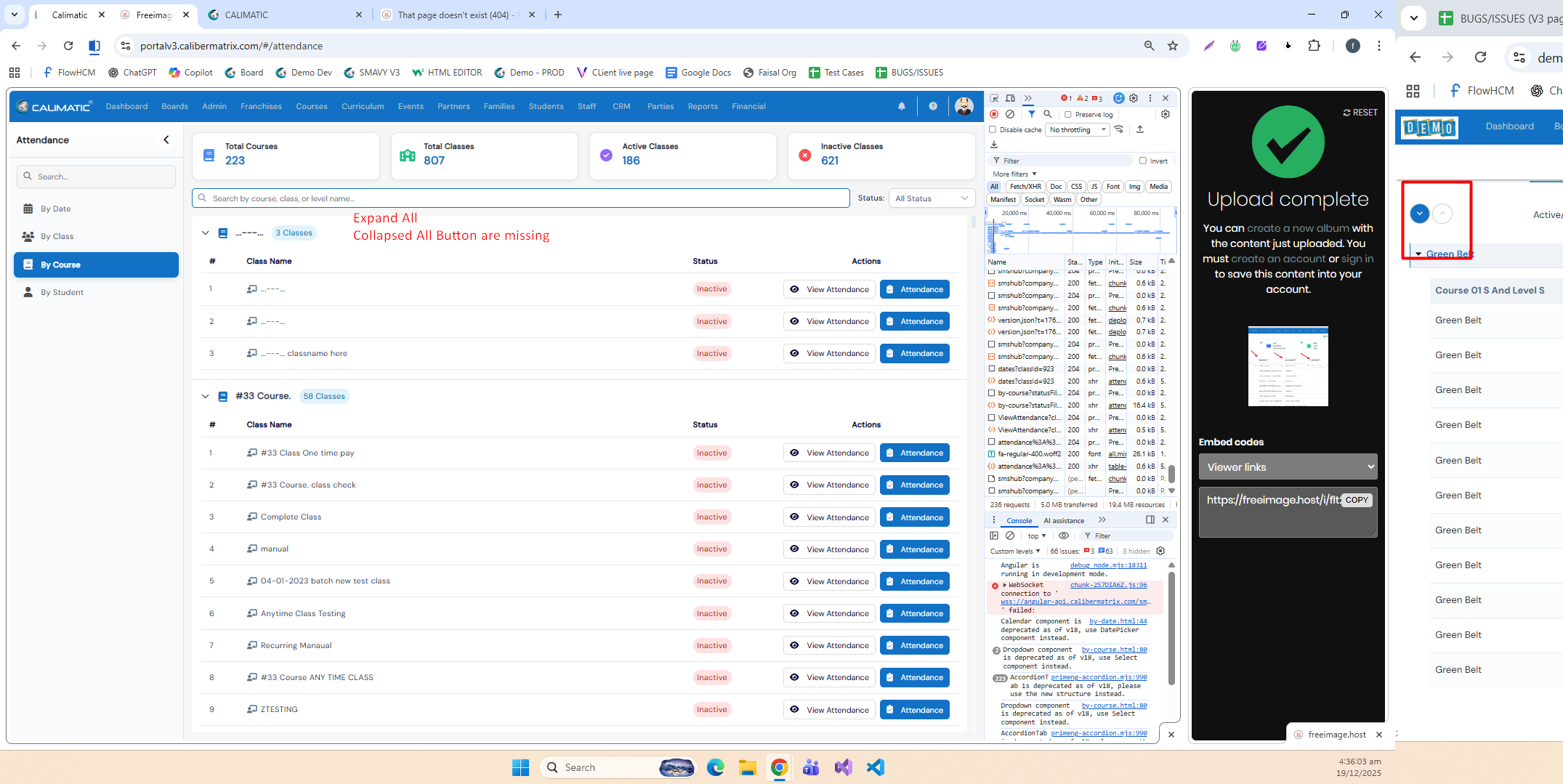Screen dimensions: 1563x784
Task: Open the DevTools AI assistance blue icon
Action: point(1118,98)
